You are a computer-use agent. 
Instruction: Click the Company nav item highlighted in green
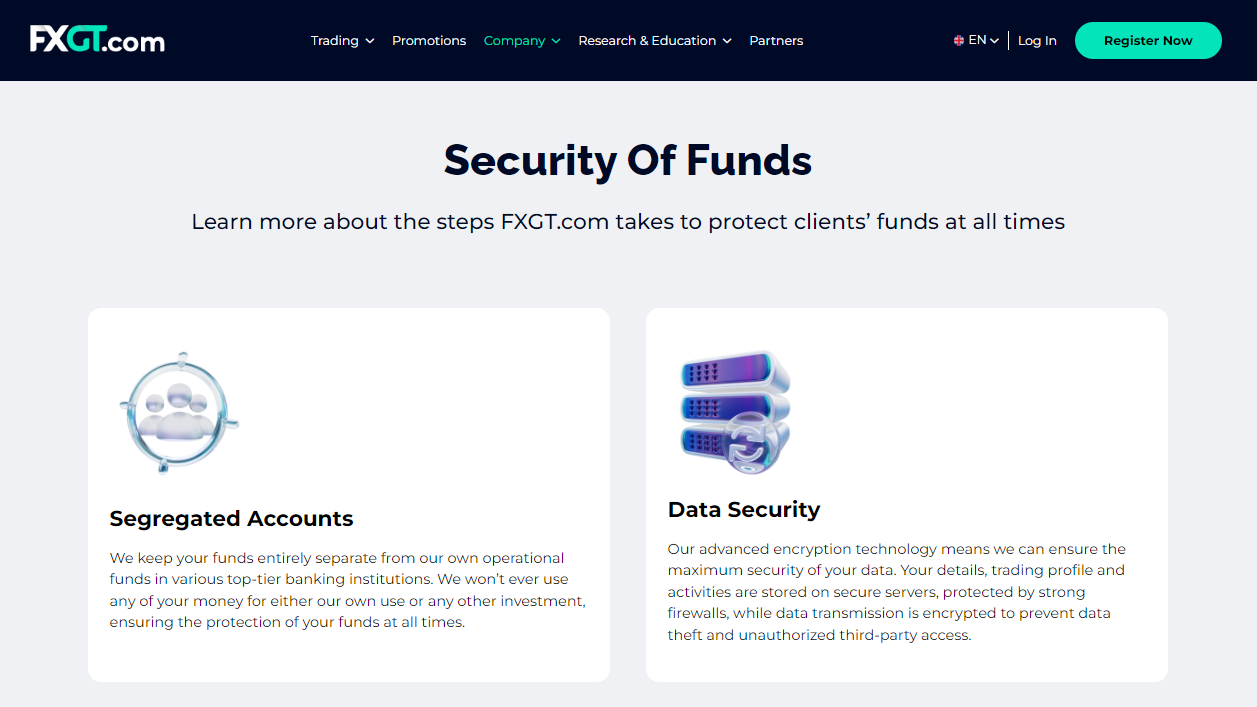514,40
